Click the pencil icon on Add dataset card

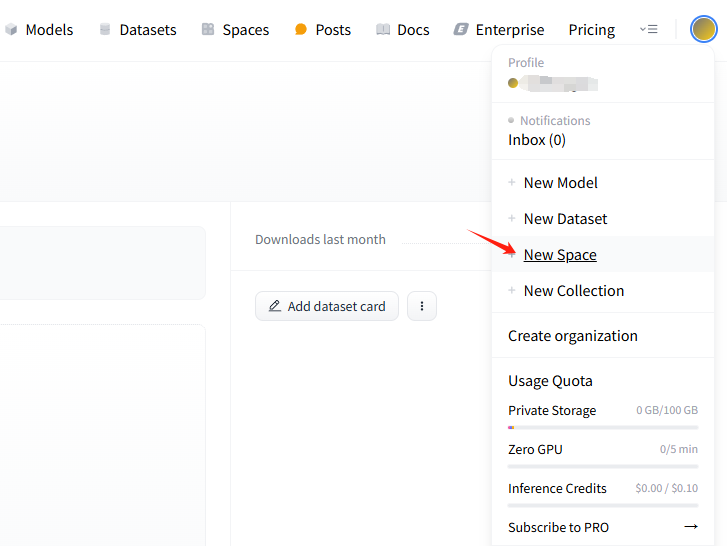(275, 306)
